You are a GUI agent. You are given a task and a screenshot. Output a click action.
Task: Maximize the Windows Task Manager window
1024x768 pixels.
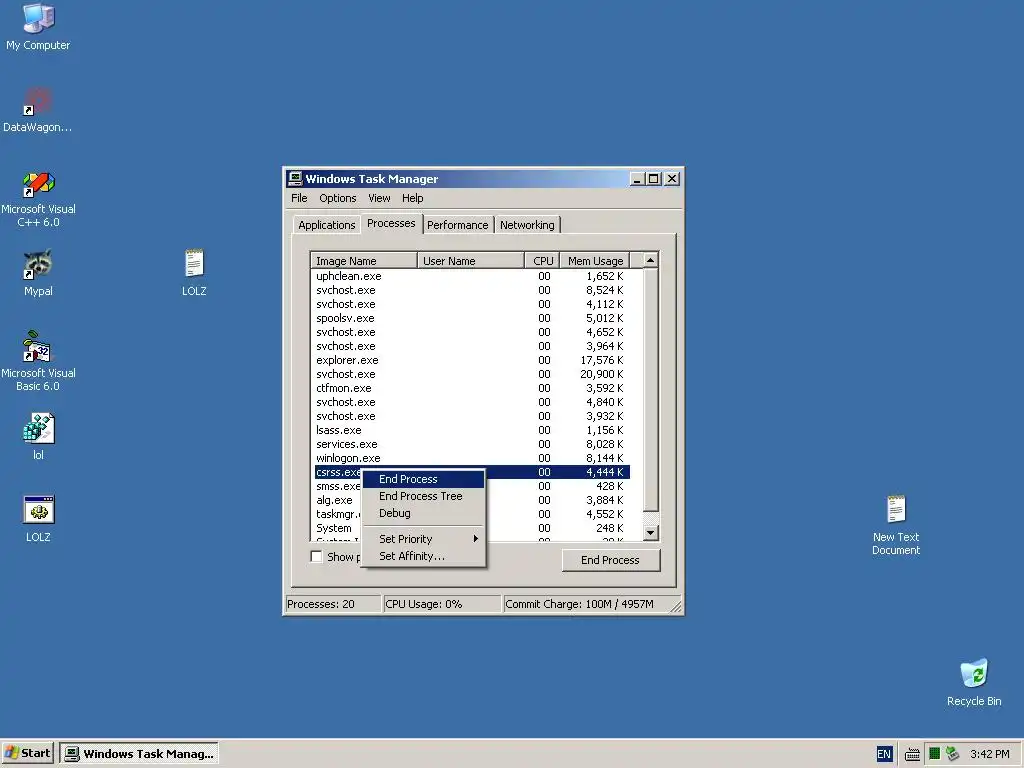click(x=653, y=179)
